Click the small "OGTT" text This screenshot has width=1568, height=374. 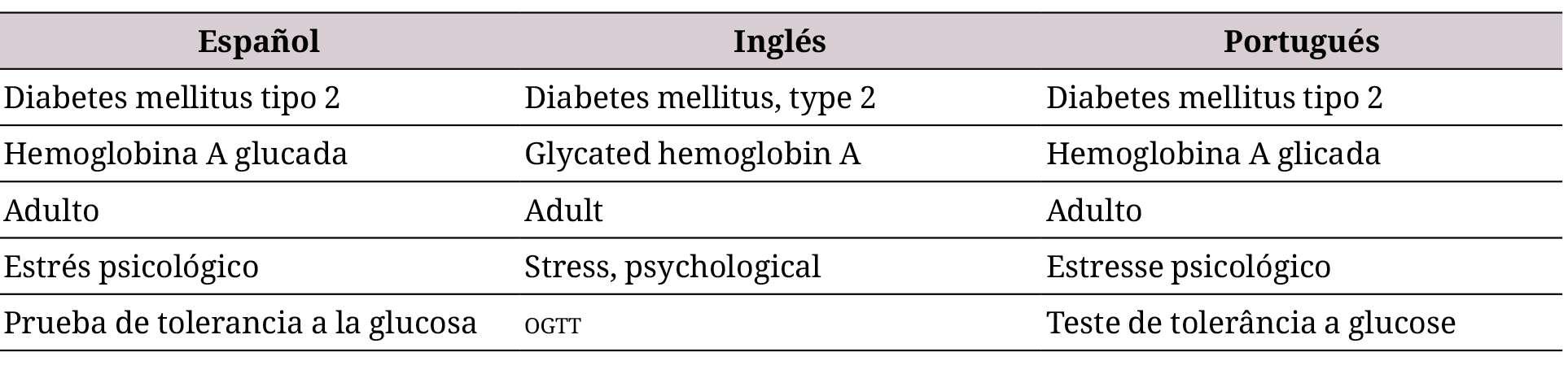click(x=553, y=326)
